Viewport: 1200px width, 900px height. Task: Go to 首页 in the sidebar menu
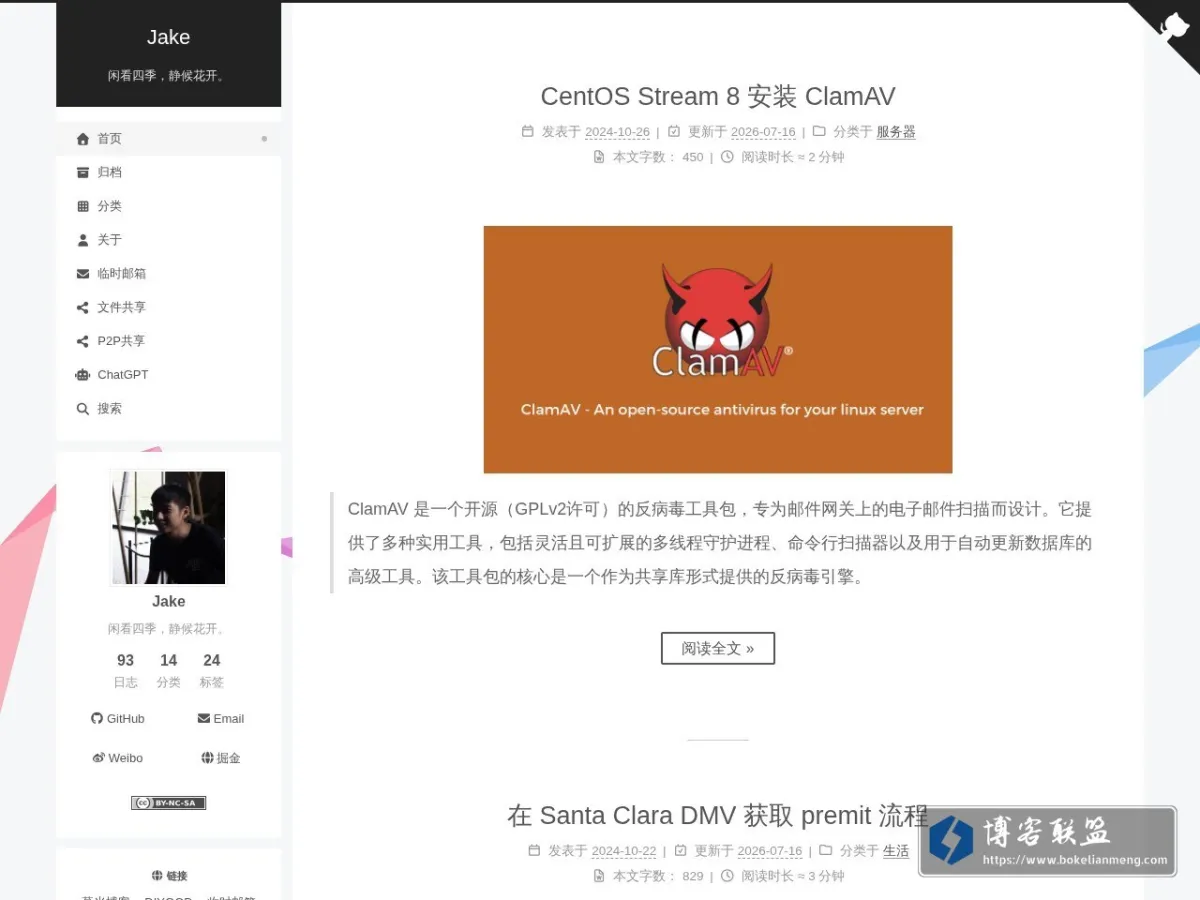168,139
